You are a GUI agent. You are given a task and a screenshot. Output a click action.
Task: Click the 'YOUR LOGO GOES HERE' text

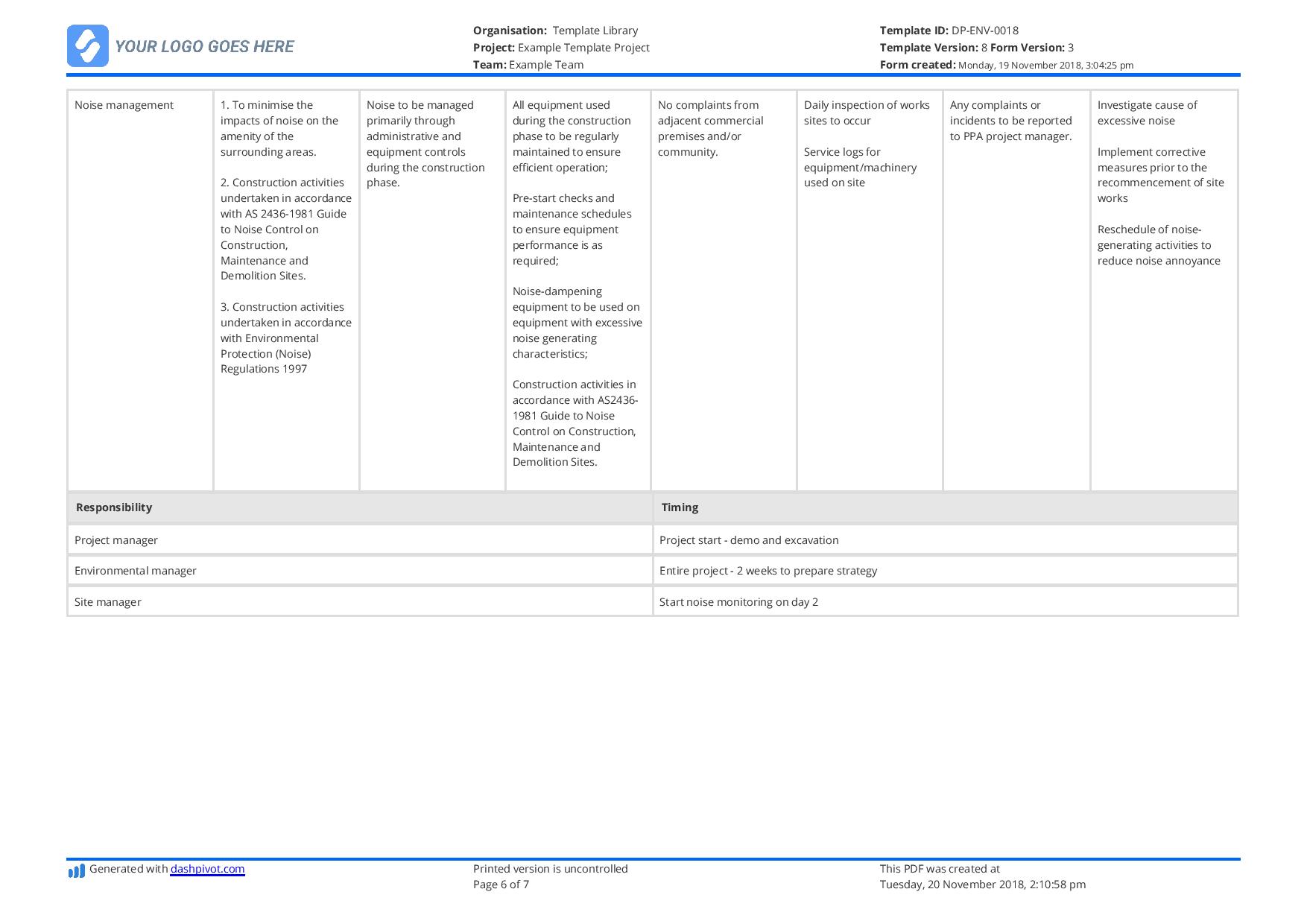tap(204, 47)
